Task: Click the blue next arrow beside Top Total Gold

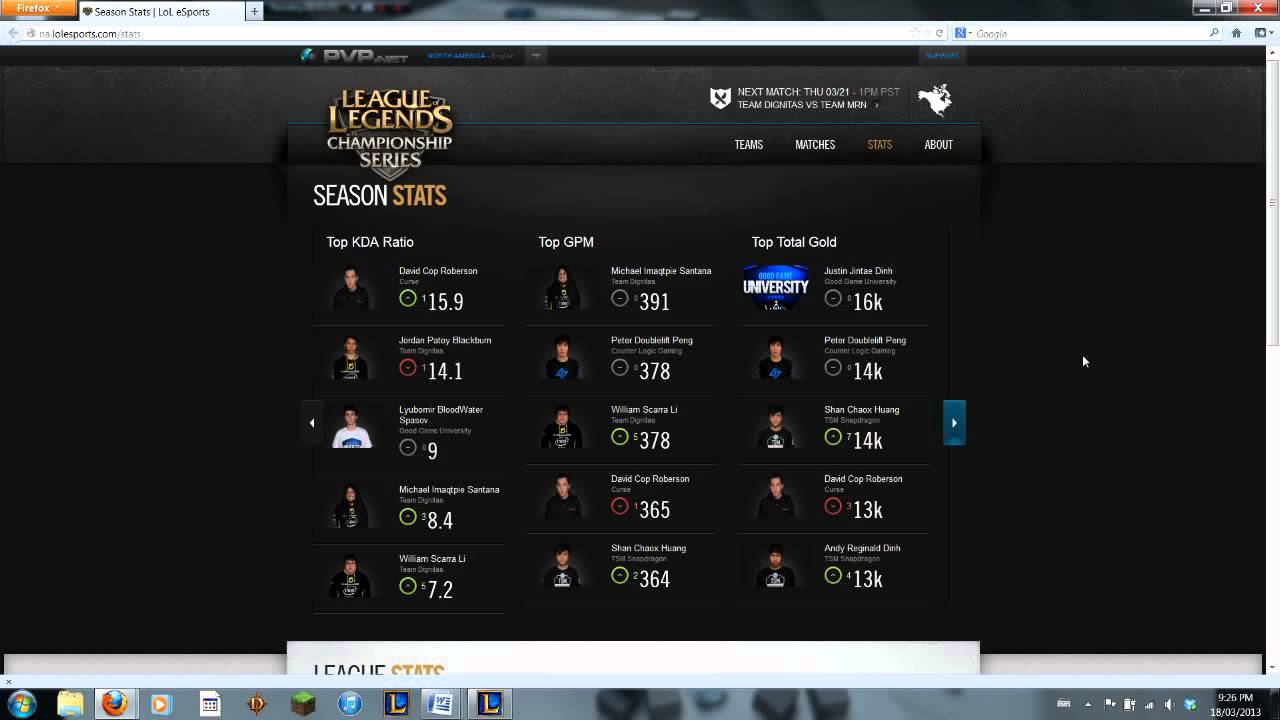Action: click(x=954, y=423)
